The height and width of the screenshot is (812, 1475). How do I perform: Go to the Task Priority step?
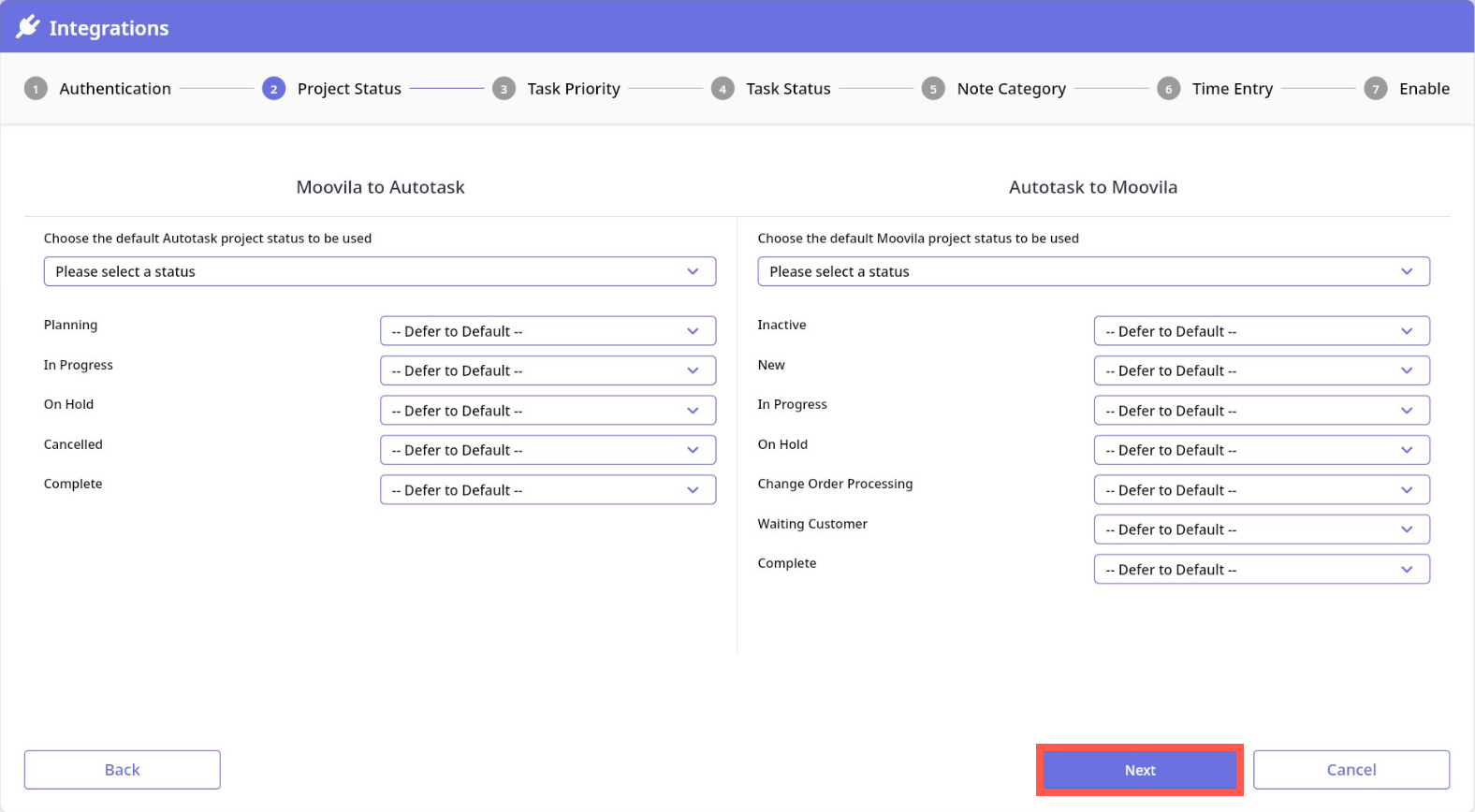click(573, 89)
